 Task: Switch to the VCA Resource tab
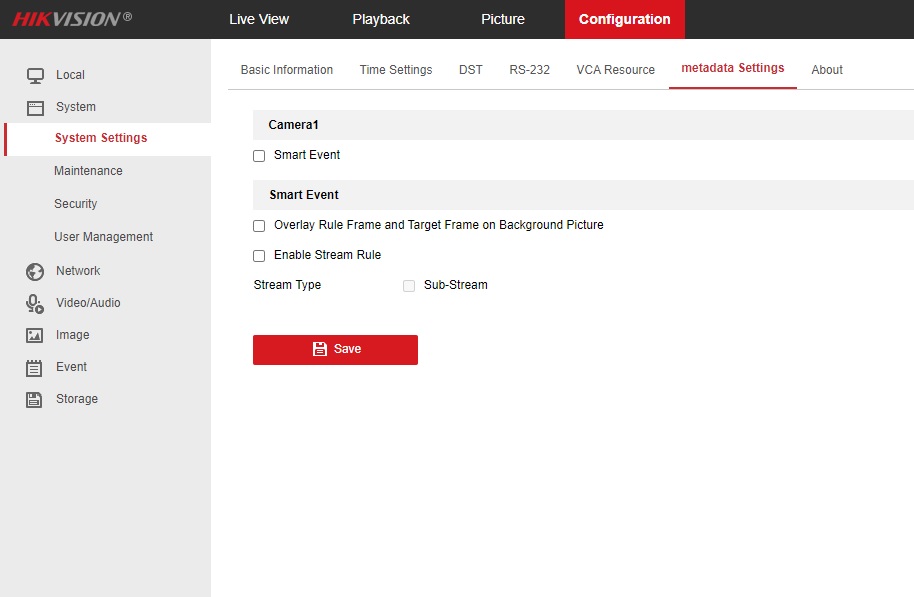615,70
